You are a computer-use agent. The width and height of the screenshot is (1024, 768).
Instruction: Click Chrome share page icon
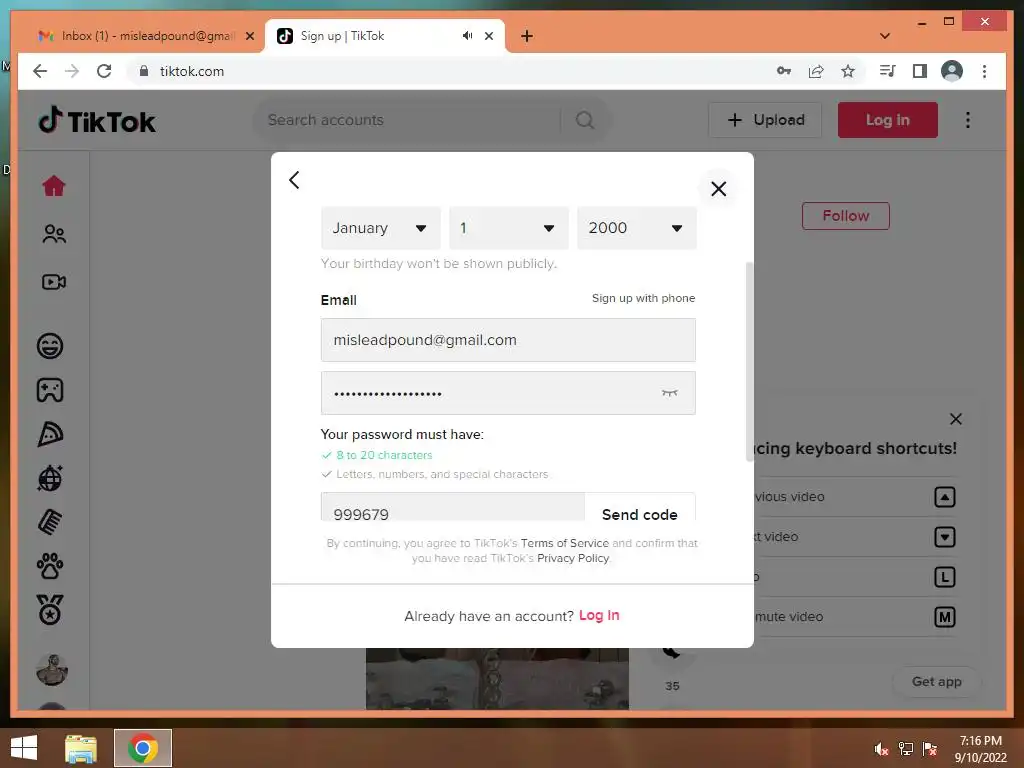(816, 71)
